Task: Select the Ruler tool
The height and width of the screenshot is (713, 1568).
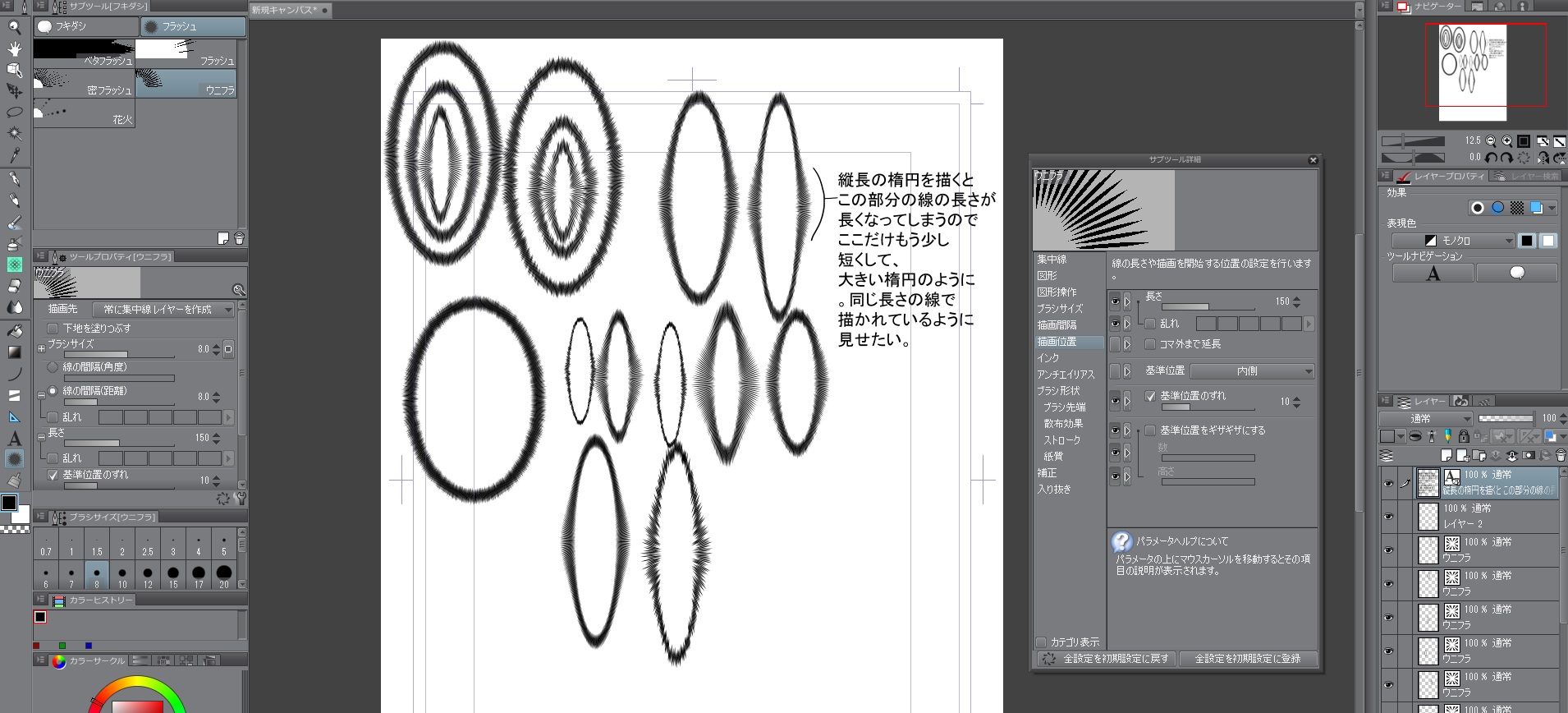Action: [14, 417]
